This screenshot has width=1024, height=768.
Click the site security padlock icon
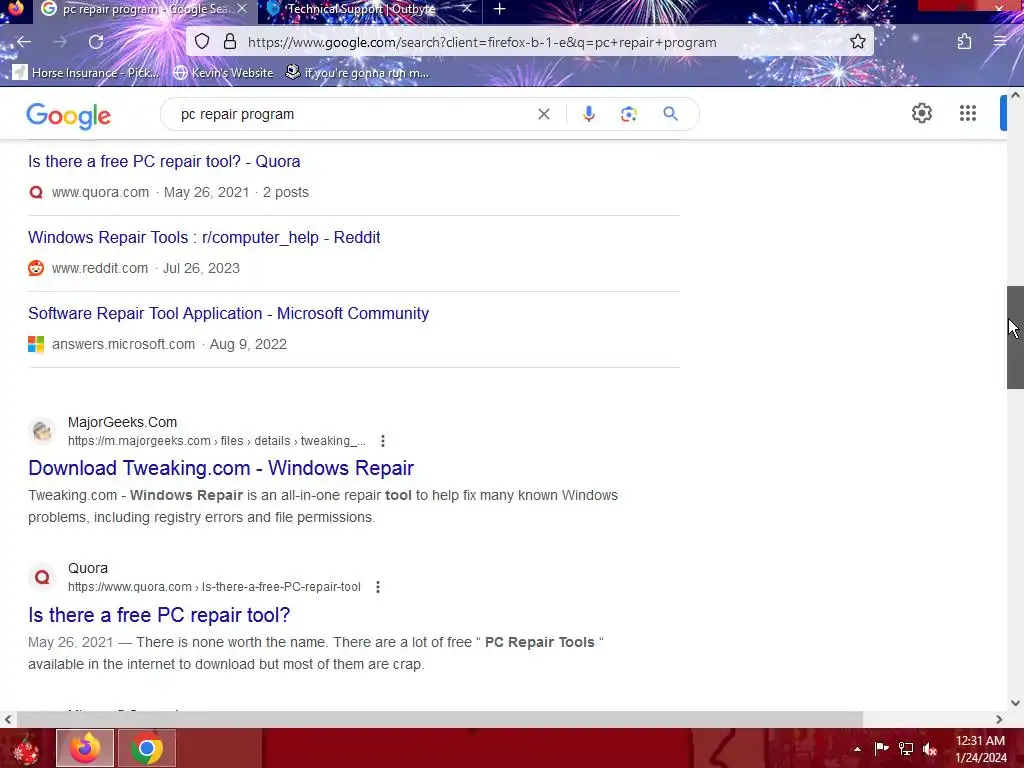[229, 42]
